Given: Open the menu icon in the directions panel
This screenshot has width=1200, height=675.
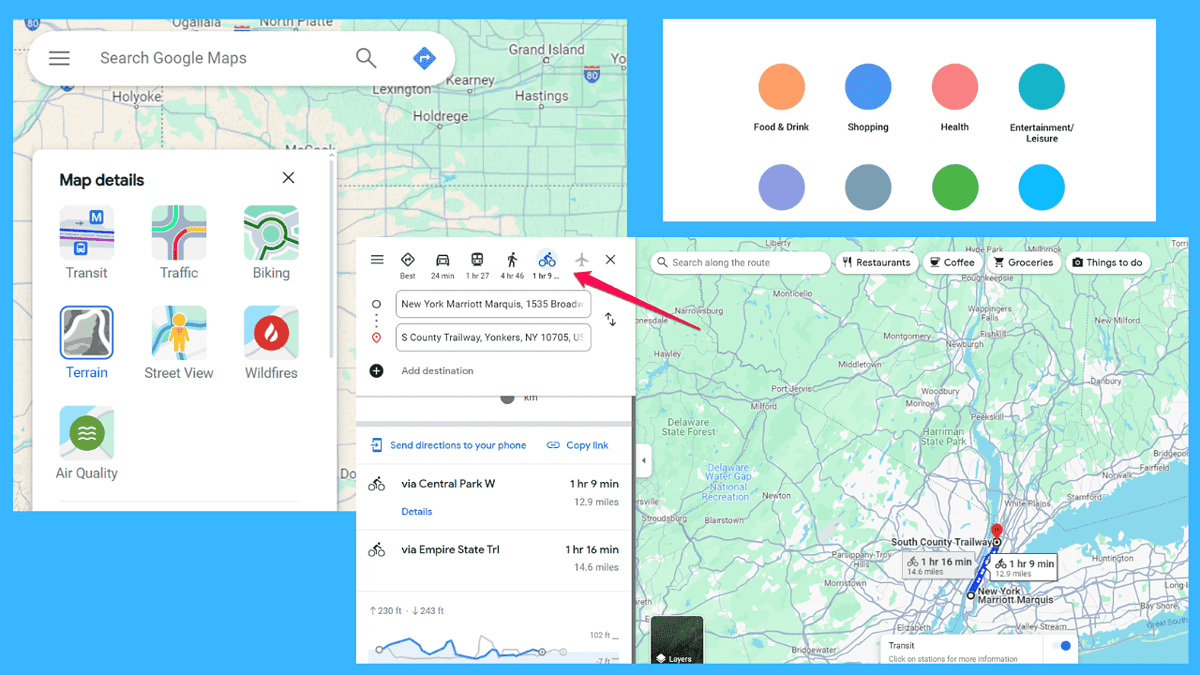Looking at the screenshot, I should pos(377,260).
